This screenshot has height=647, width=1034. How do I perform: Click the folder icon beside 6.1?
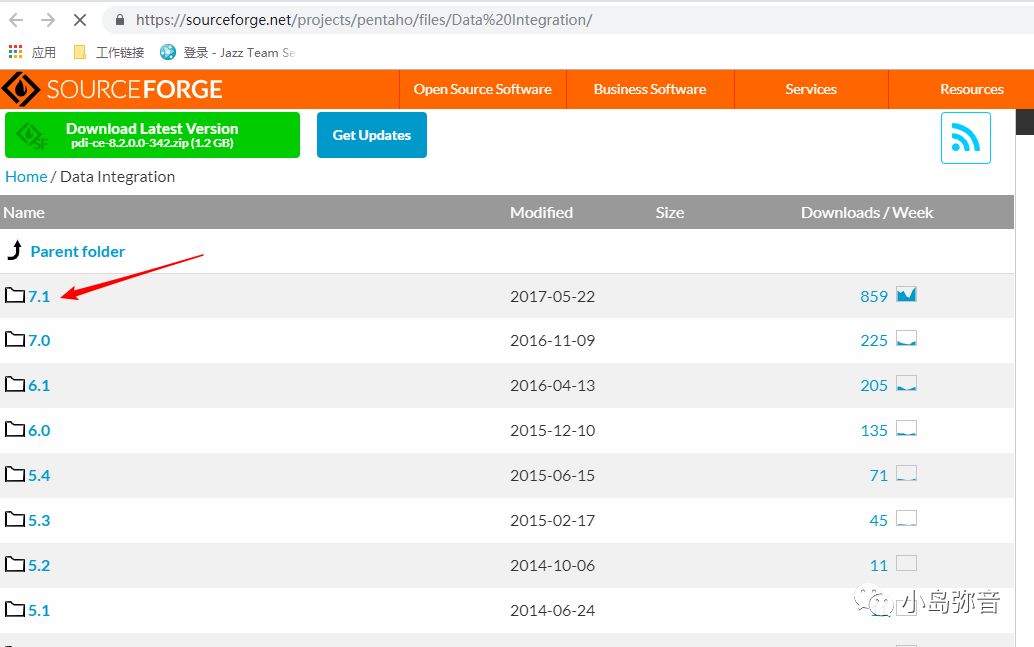[x=14, y=385]
